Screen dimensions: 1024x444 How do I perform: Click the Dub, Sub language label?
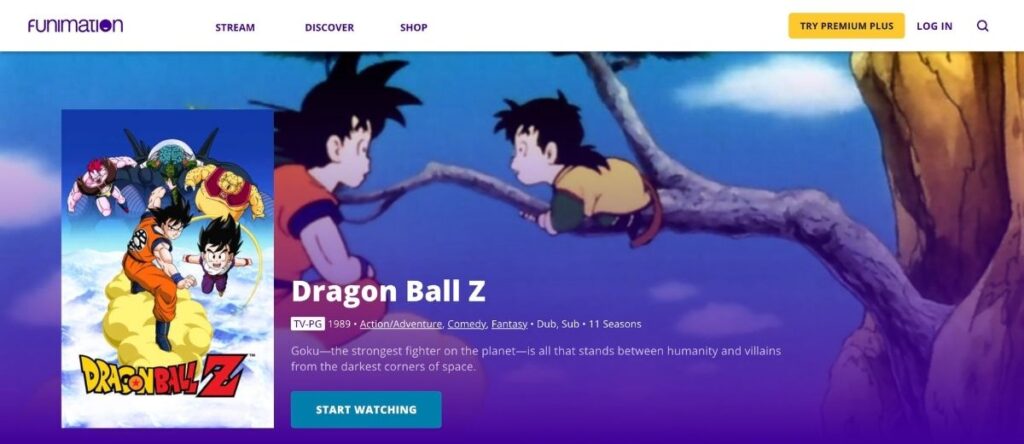tap(558, 324)
